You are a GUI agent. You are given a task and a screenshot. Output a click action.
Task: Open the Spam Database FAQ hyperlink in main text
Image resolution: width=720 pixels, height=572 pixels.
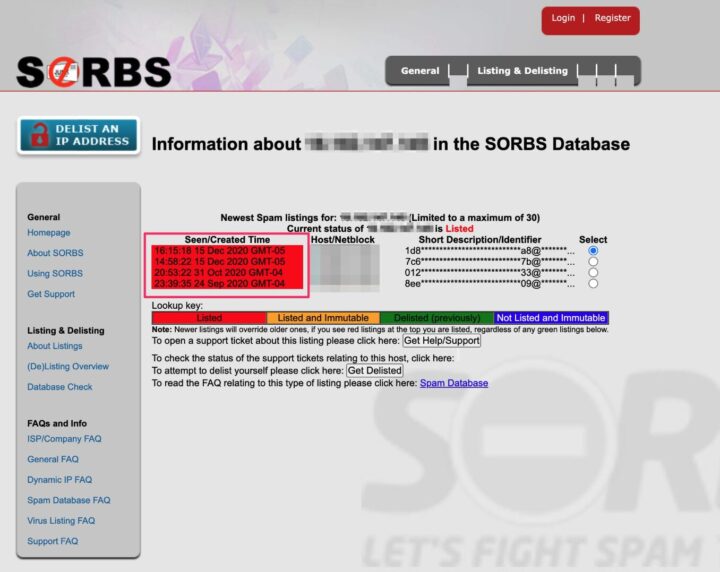454,383
